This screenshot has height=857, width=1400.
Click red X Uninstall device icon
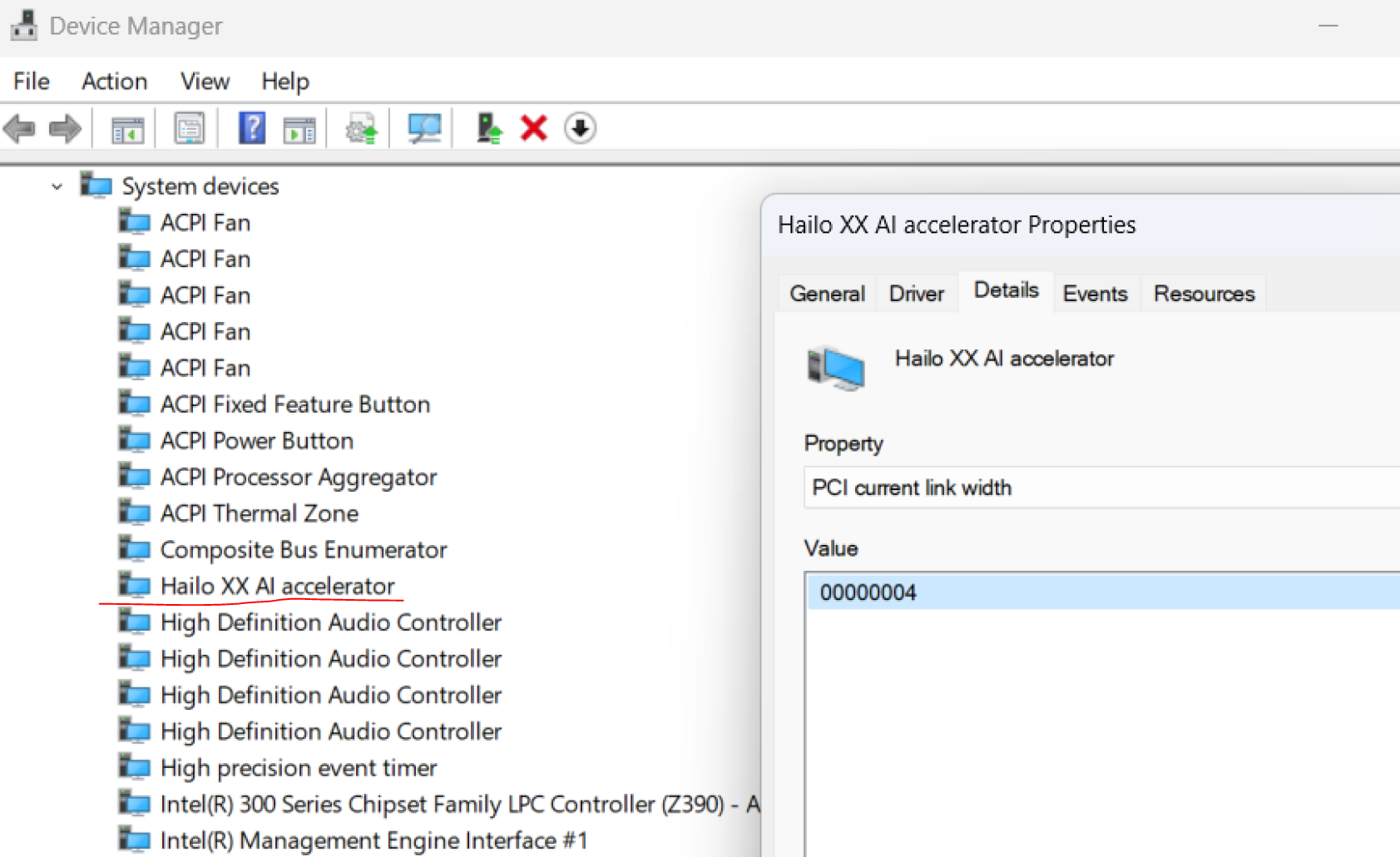tap(534, 128)
